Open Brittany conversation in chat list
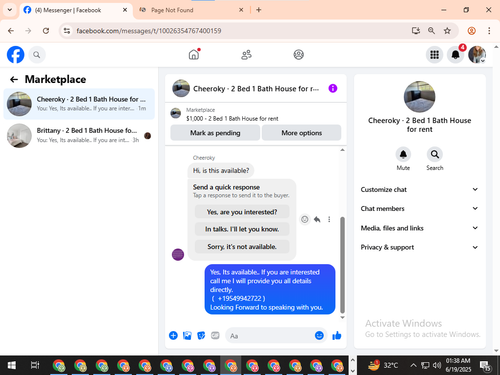Viewport: 500px width, 375px height. (x=79, y=135)
